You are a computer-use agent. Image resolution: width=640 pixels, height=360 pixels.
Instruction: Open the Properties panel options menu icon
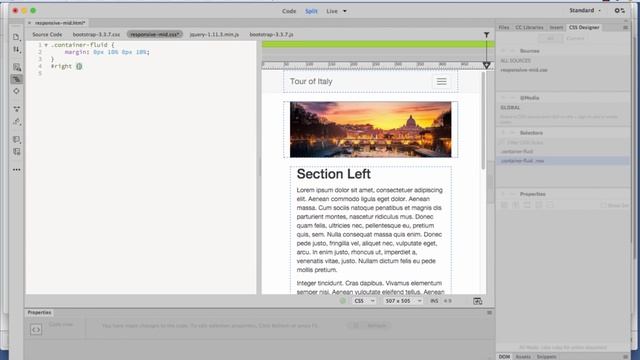click(x=489, y=312)
